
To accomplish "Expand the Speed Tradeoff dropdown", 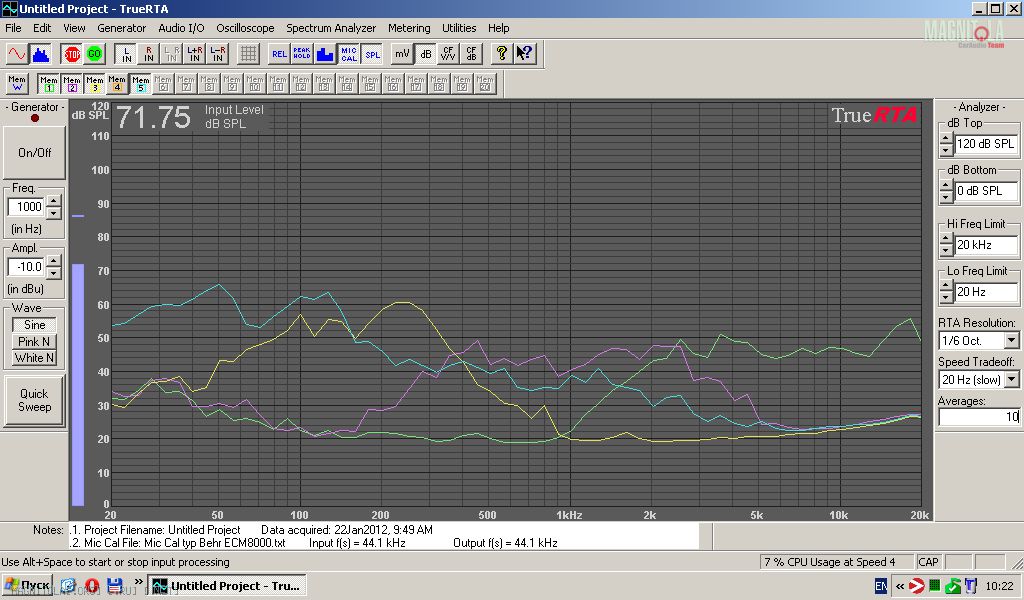I will [x=1012, y=379].
